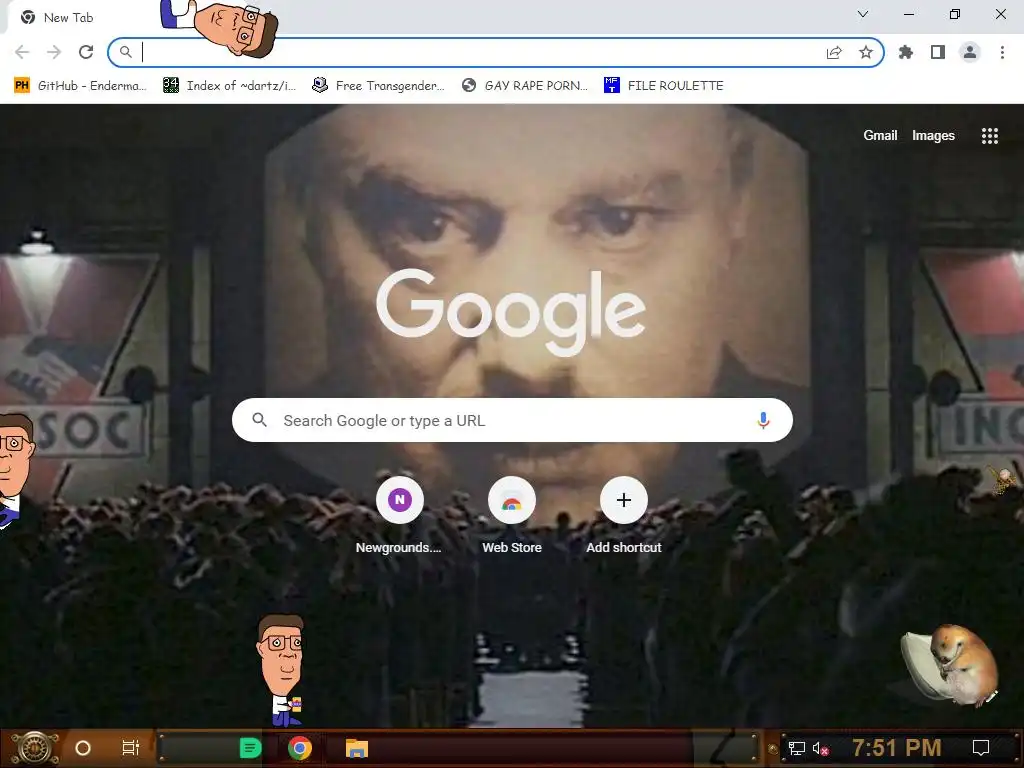Open the FILE ROULETTE bookmark
Image resolution: width=1024 pixels, height=768 pixels.
pyautogui.click(x=664, y=86)
